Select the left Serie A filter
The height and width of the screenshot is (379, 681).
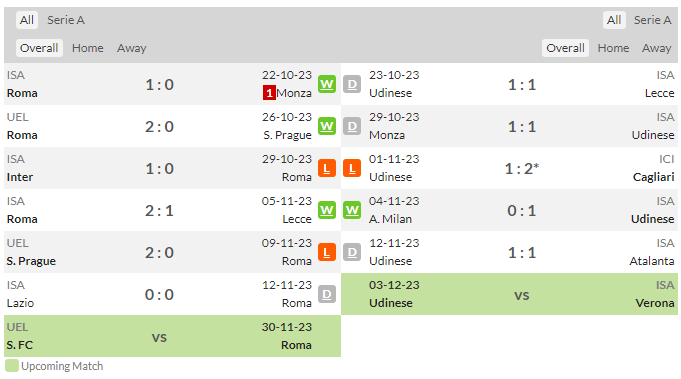pyautogui.click(x=66, y=20)
